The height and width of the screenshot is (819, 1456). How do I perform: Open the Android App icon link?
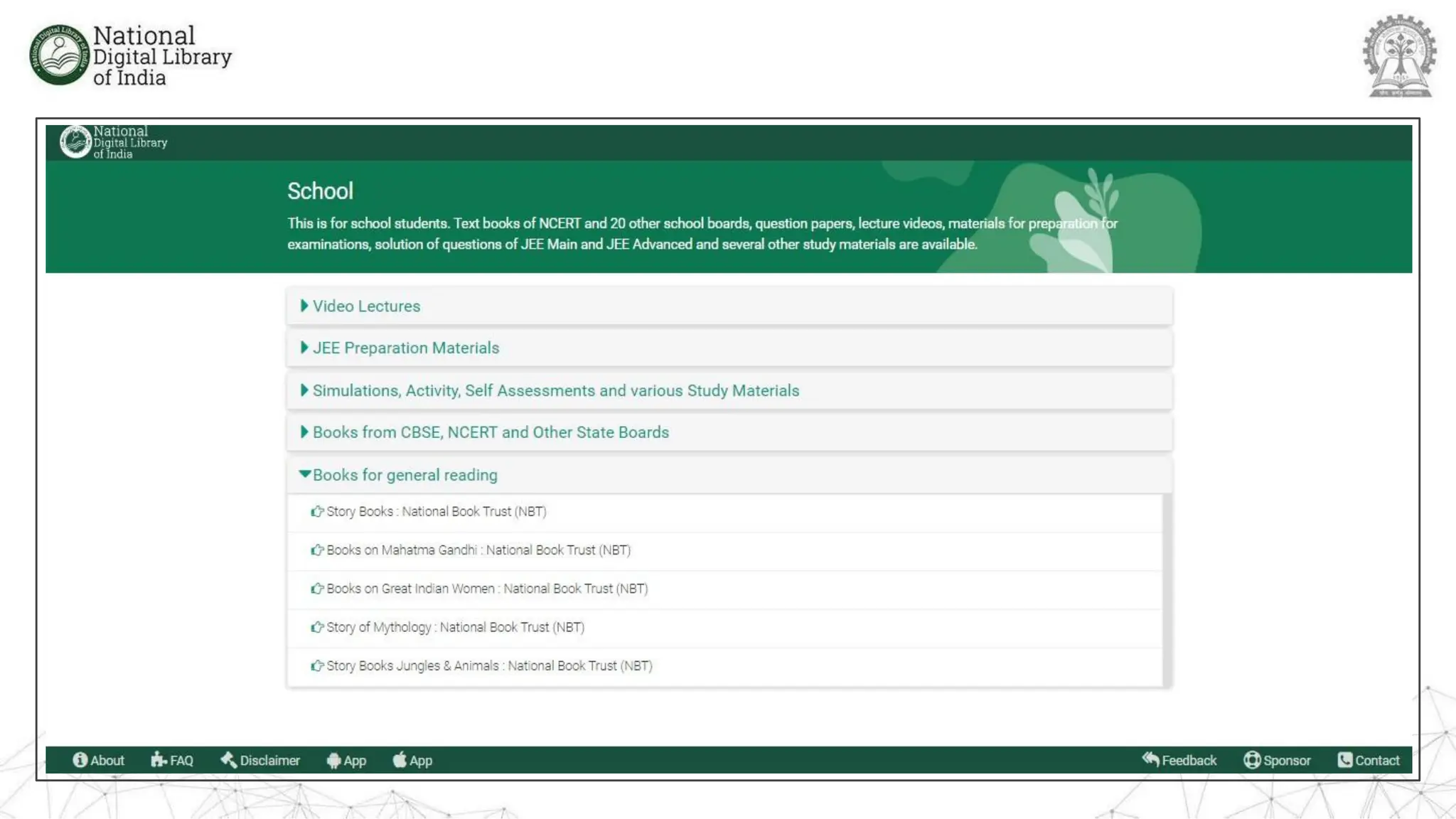[333, 761]
